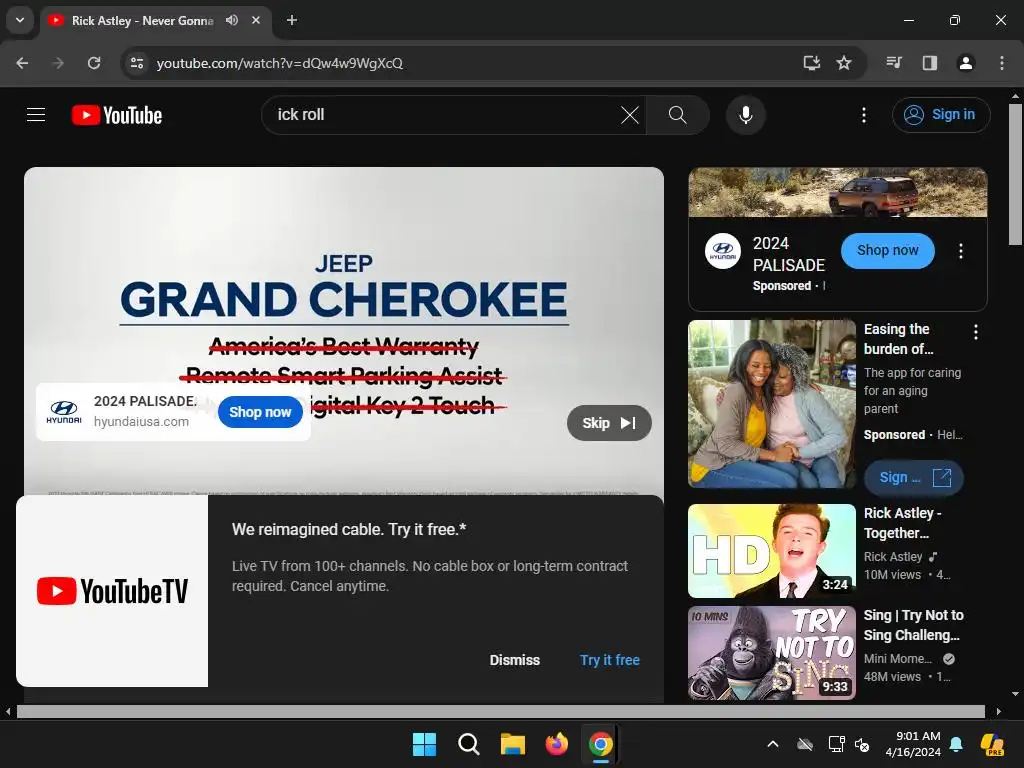Screen dimensions: 1024x768
Task: Open Mini Moments channel link
Action: coord(898,658)
